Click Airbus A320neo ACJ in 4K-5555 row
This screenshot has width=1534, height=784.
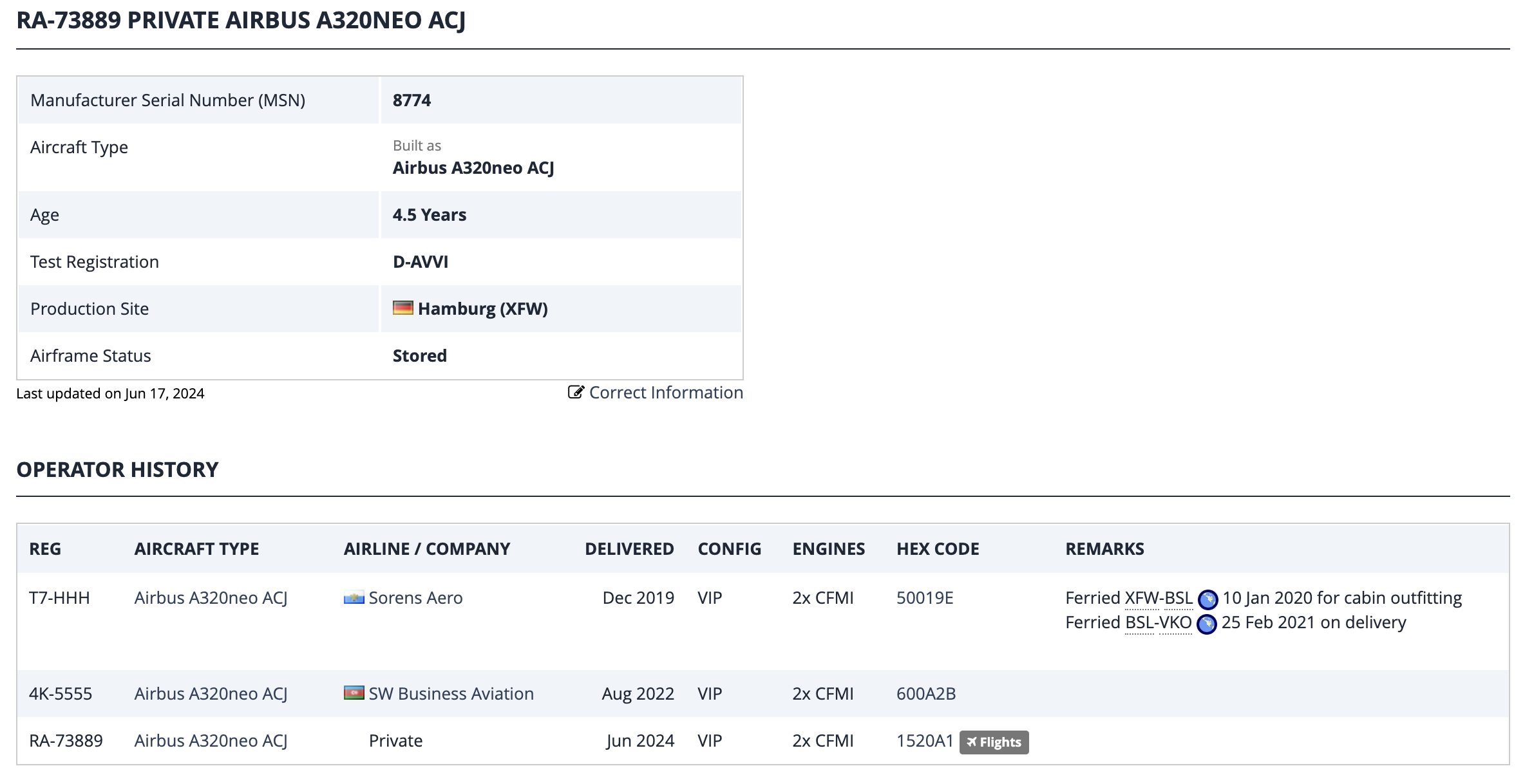(x=211, y=694)
